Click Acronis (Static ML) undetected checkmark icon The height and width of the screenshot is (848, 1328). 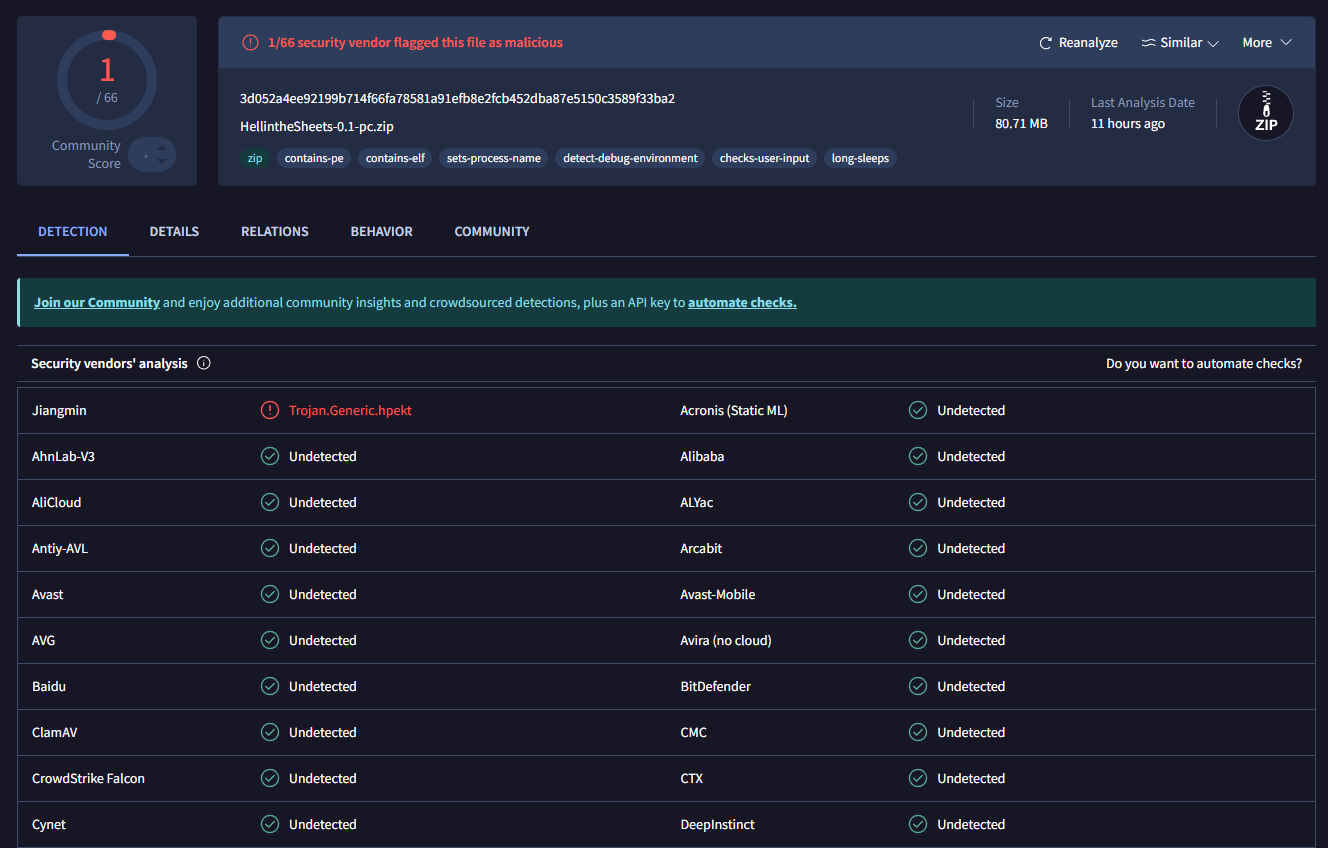pyautogui.click(x=918, y=410)
